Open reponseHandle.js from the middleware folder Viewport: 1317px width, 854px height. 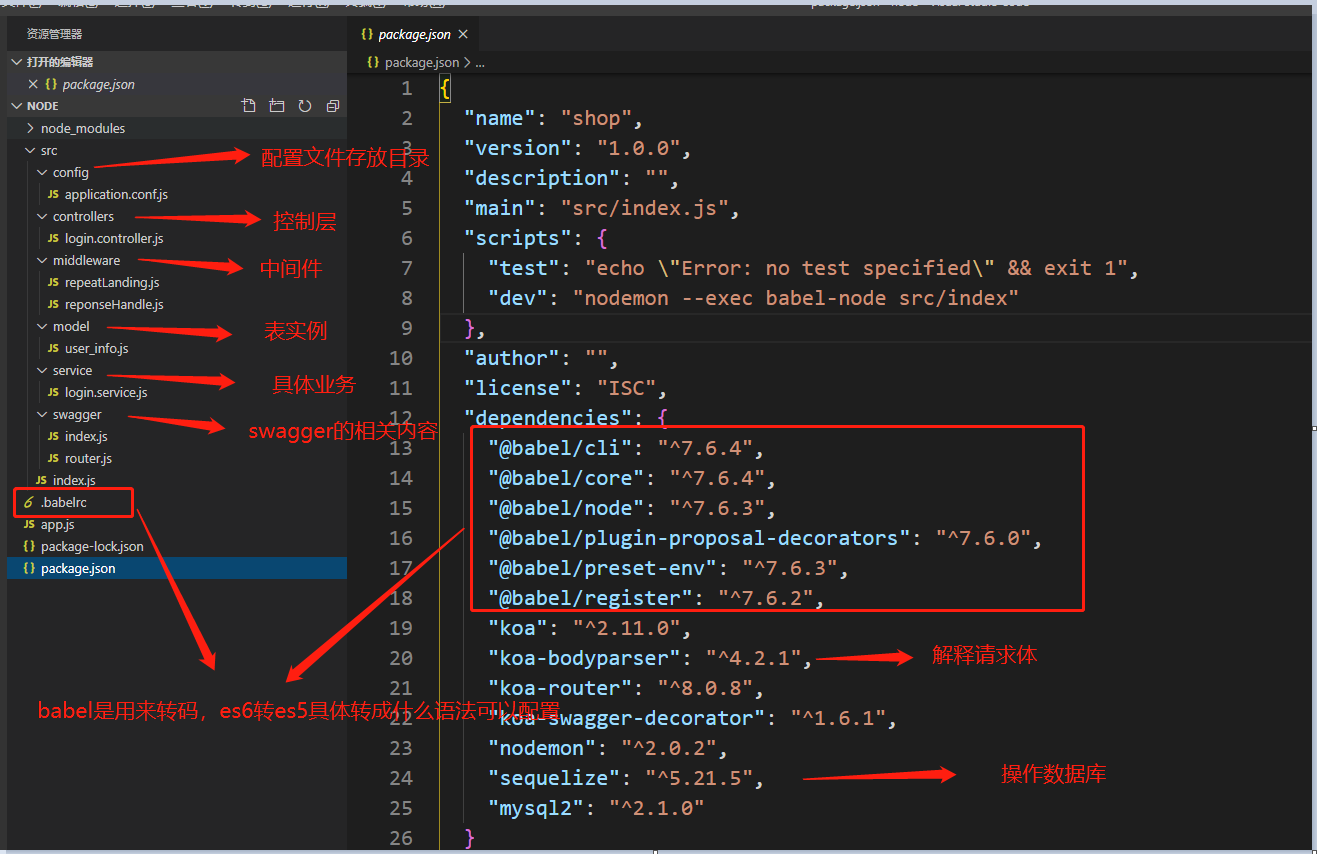point(114,304)
